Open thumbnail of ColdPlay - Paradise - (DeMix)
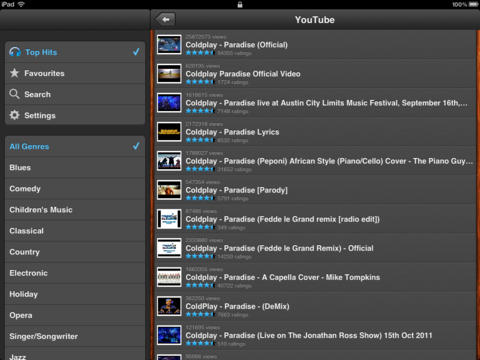 pos(169,306)
